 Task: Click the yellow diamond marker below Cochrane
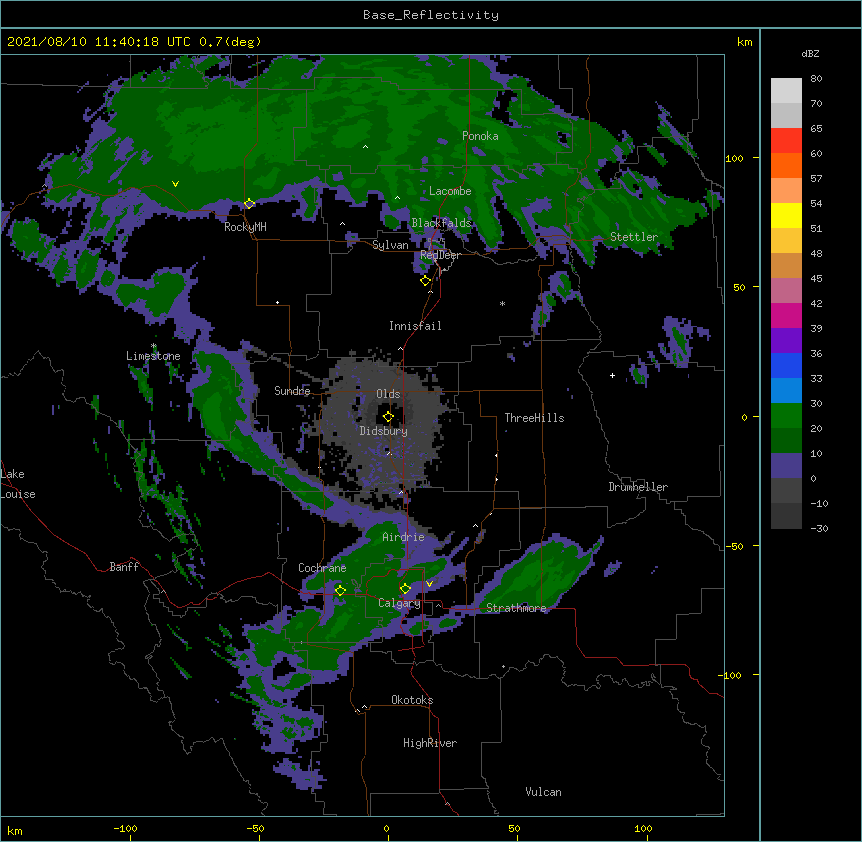point(340,590)
